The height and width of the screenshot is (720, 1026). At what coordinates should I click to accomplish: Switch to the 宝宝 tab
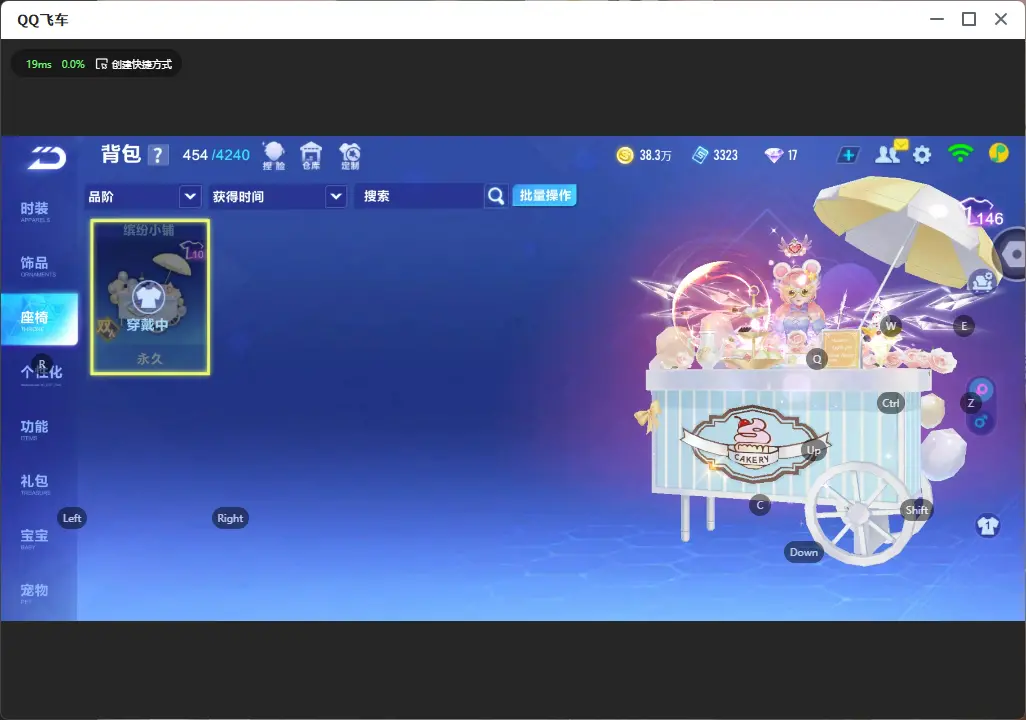(35, 537)
